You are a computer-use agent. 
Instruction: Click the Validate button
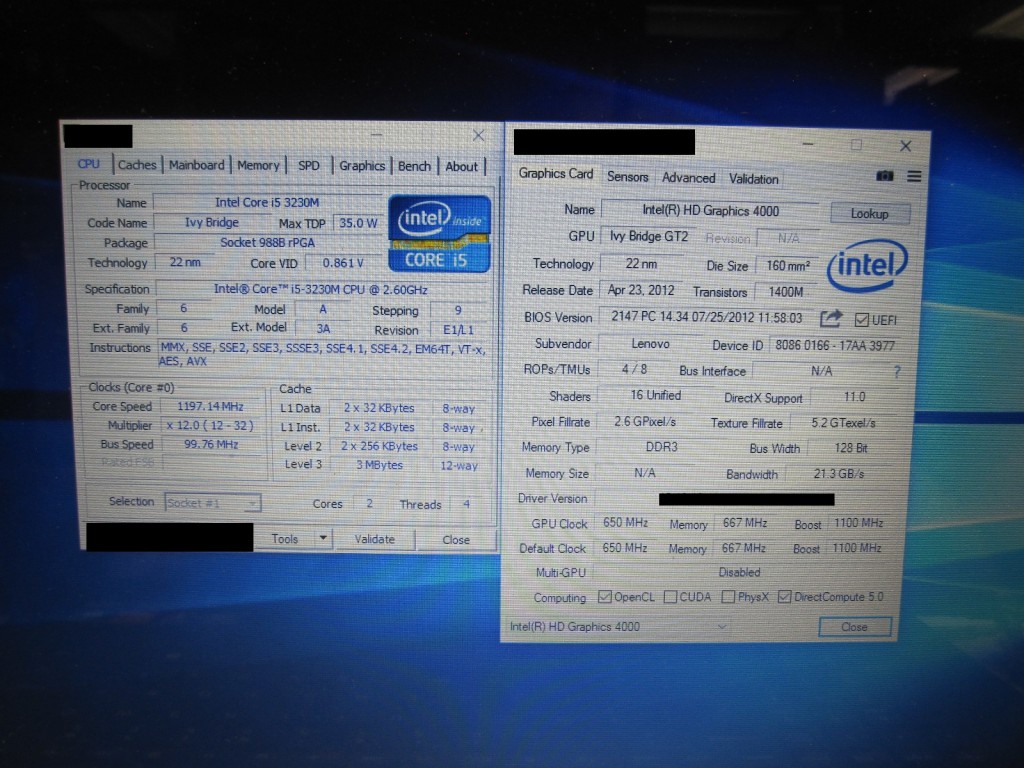pyautogui.click(x=375, y=539)
